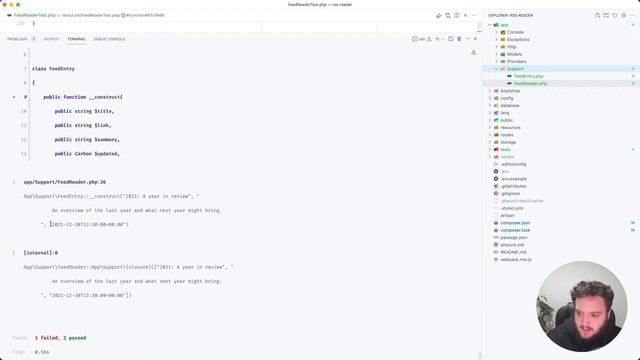
Task: Collapse all folders in Explorer
Action: (x=624, y=16)
